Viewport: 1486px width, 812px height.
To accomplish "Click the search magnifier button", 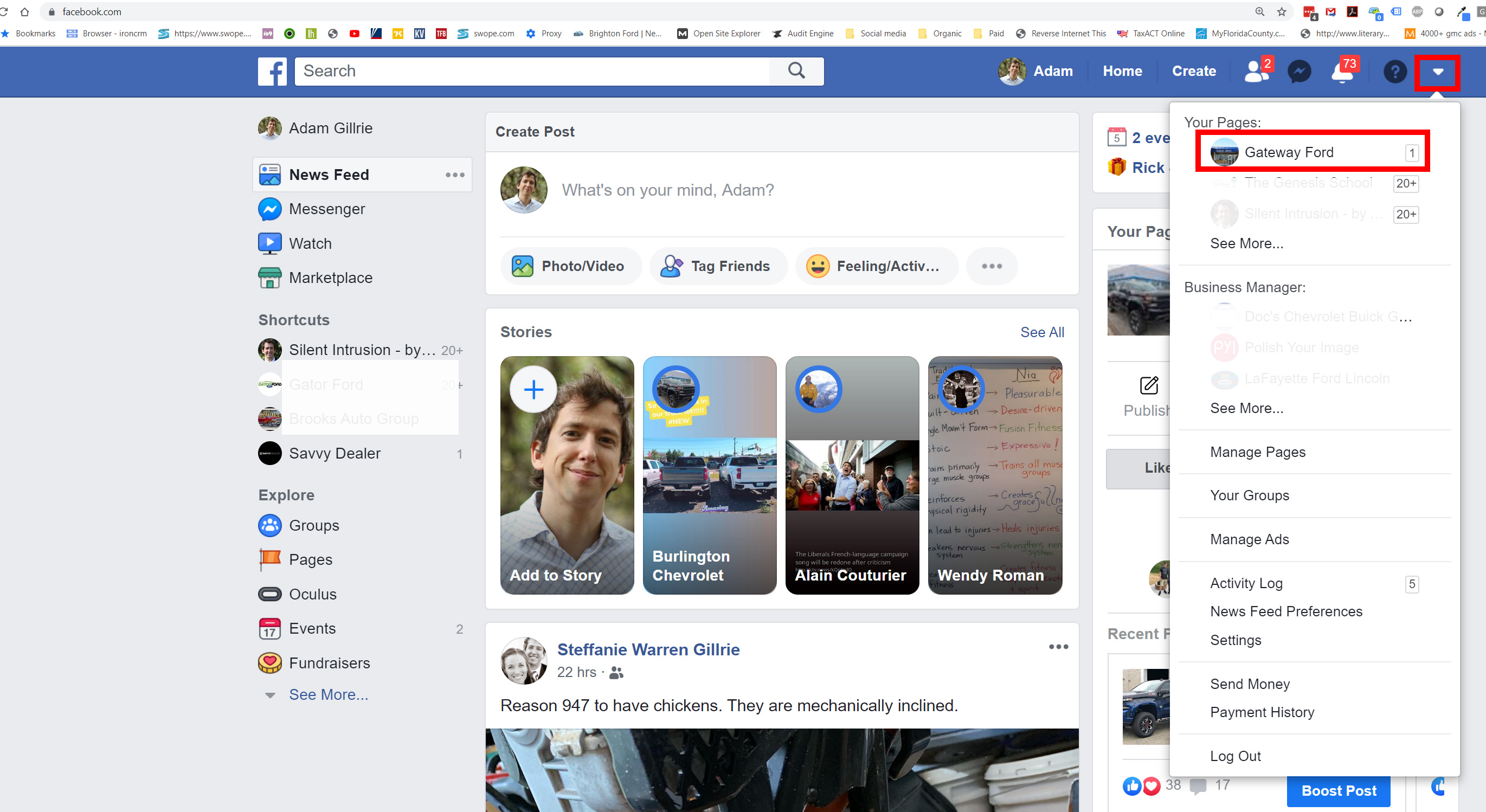I will (x=796, y=71).
